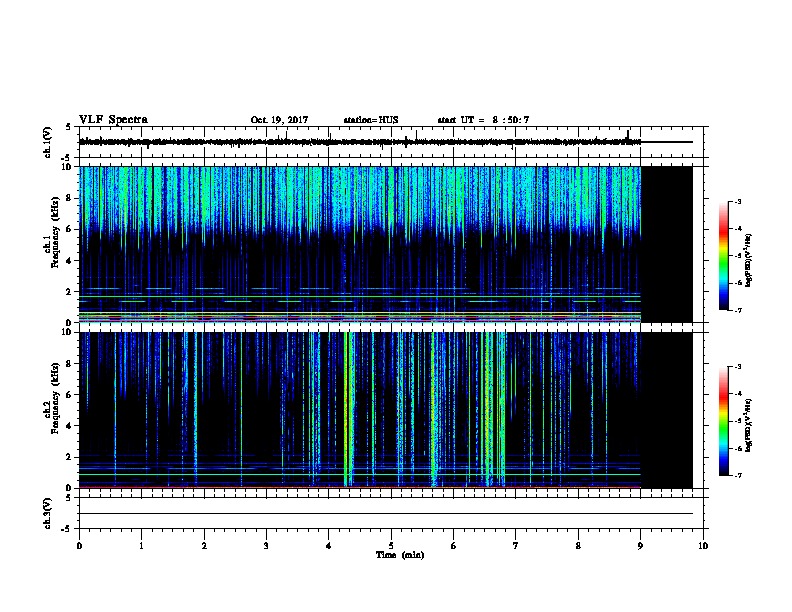Select the "ch.3(V)" axis label
Viewport: 792px width, 612px height.
coord(48,513)
